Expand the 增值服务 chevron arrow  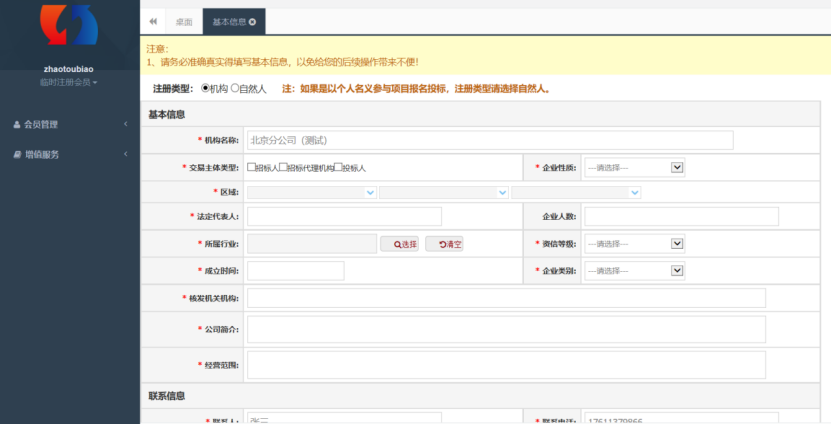[x=125, y=155]
